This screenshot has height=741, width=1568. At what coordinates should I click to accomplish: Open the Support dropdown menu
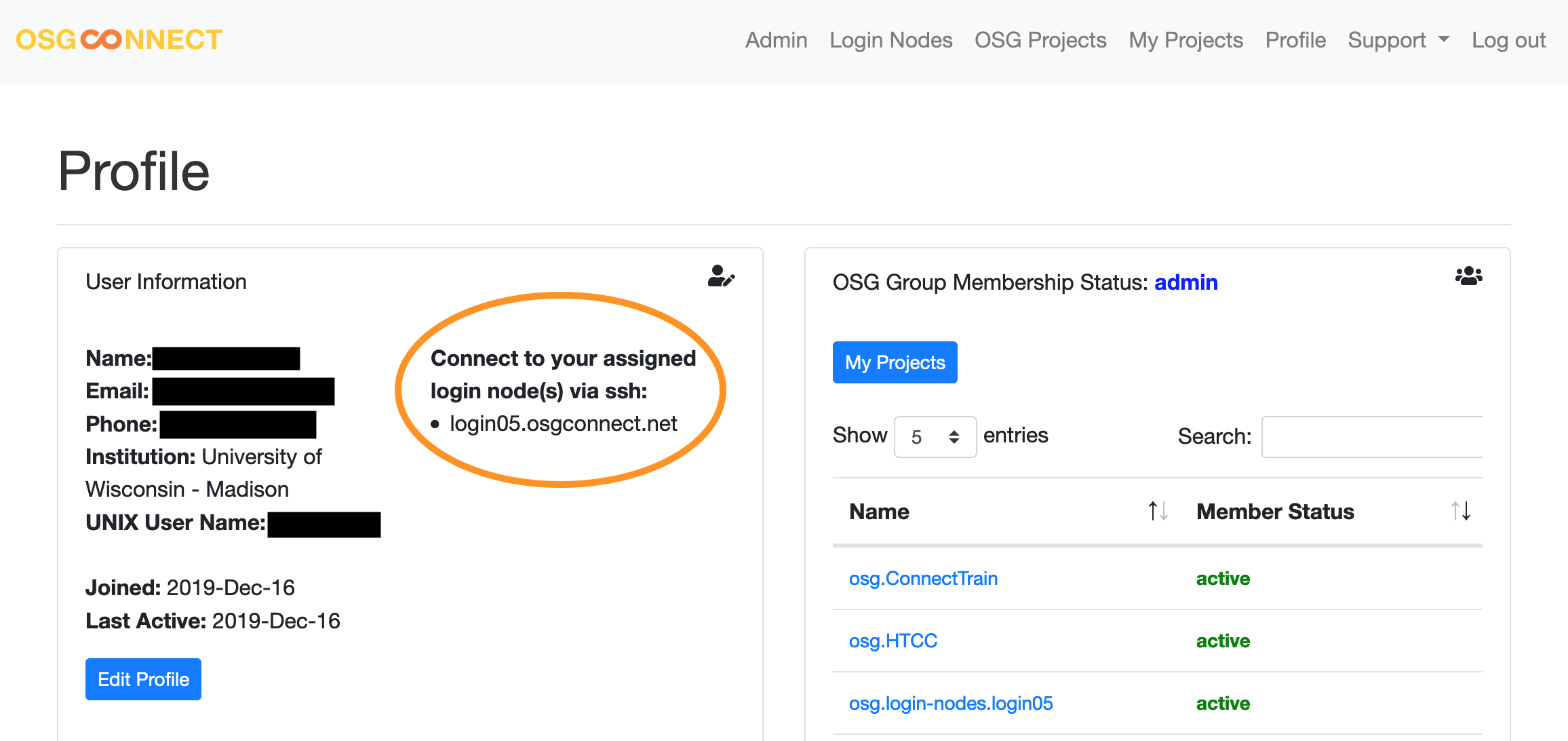pos(1398,40)
